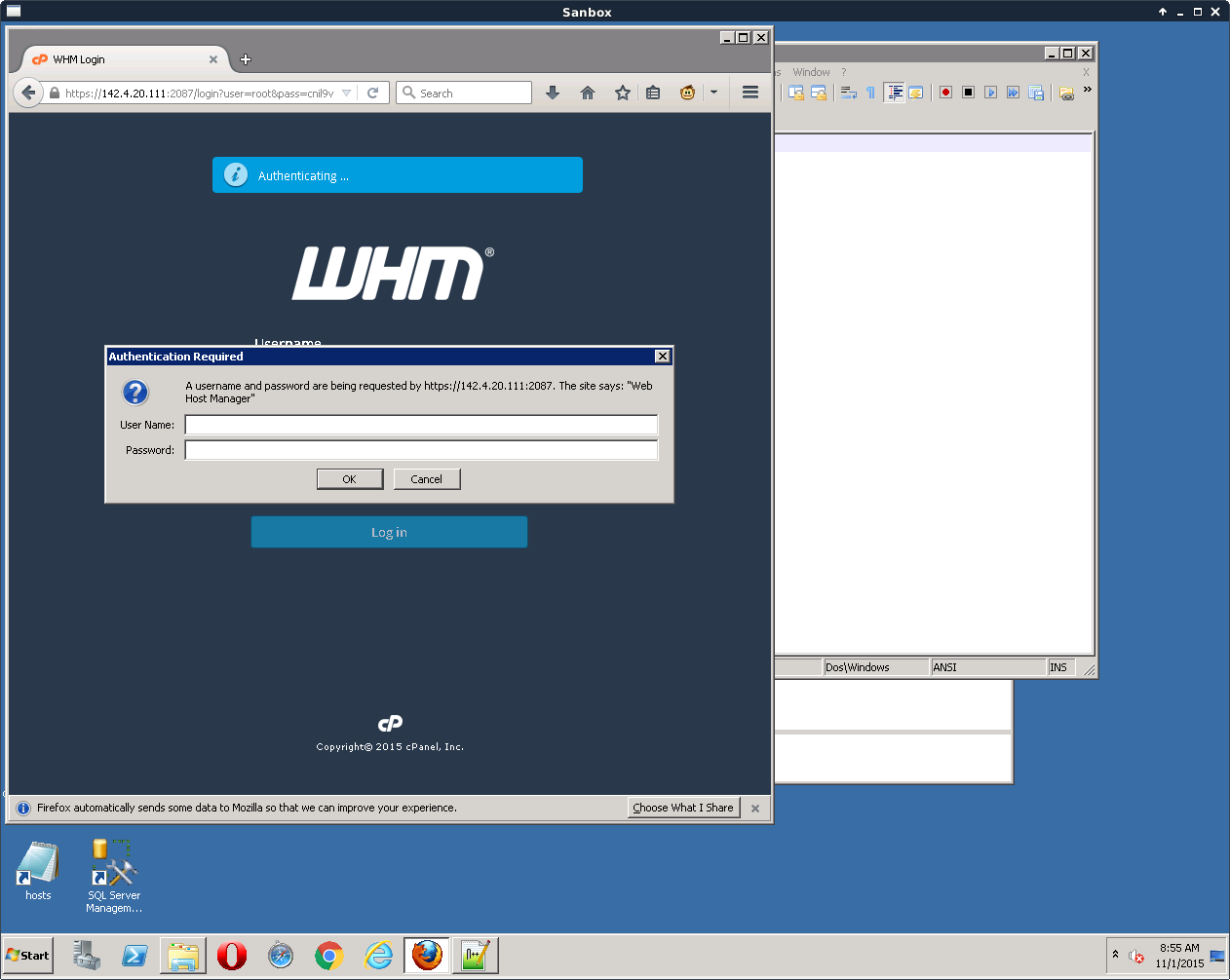Open the ? help menu in editor

[844, 72]
